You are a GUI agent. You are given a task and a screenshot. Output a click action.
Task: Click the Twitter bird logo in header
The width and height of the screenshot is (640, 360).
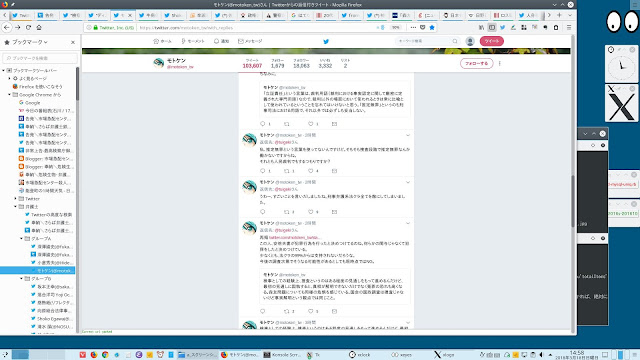pyautogui.click(x=326, y=41)
